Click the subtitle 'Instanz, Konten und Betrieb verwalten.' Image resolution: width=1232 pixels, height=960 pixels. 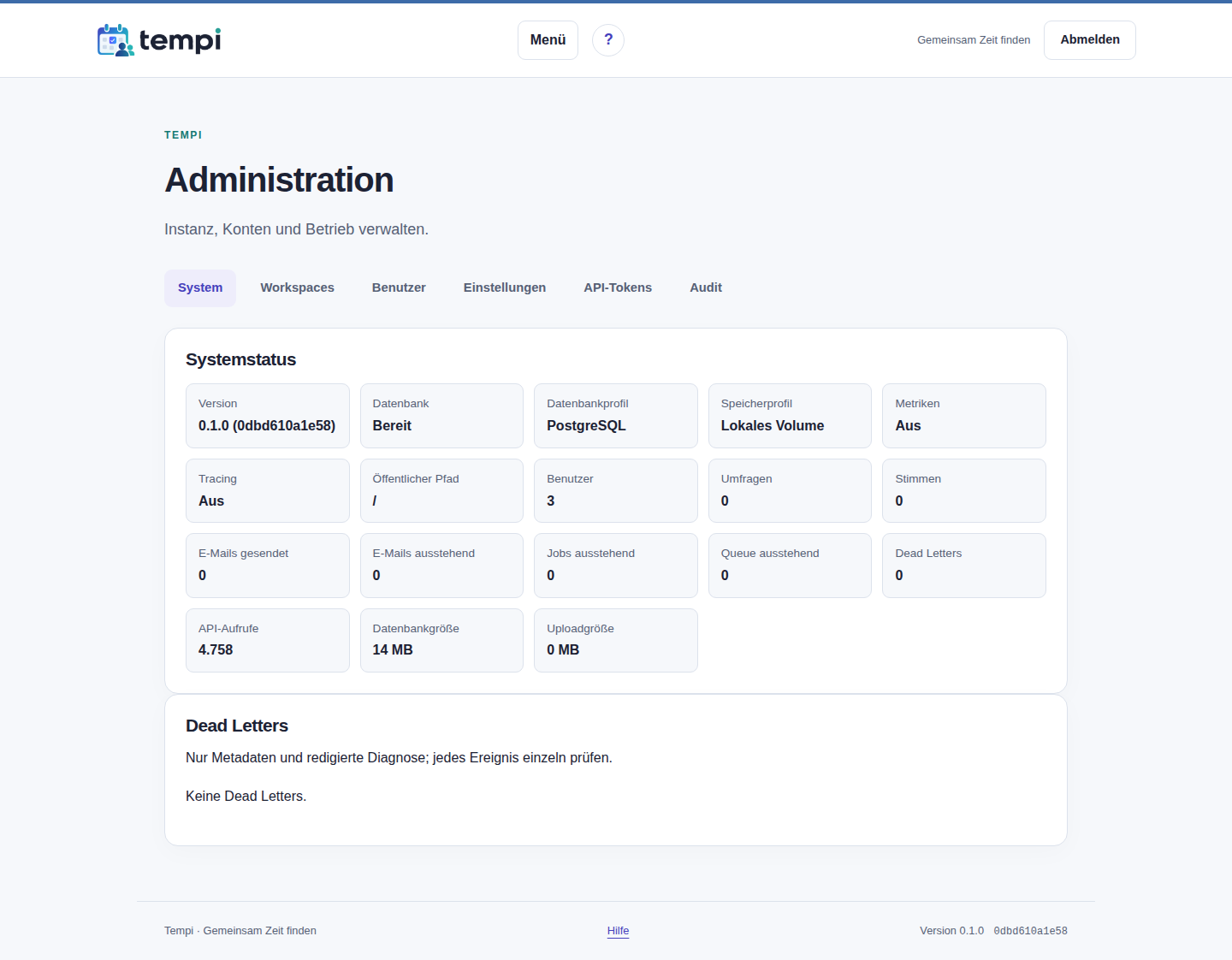pos(296,229)
